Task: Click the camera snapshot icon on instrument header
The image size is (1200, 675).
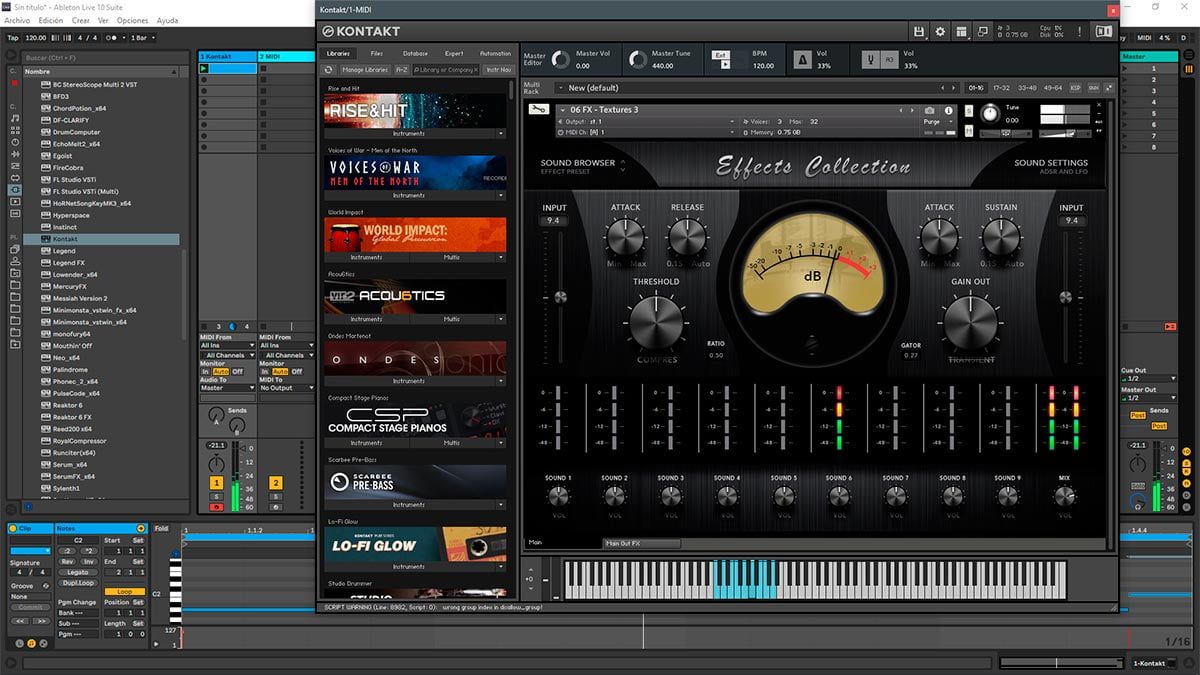Action: (x=930, y=110)
